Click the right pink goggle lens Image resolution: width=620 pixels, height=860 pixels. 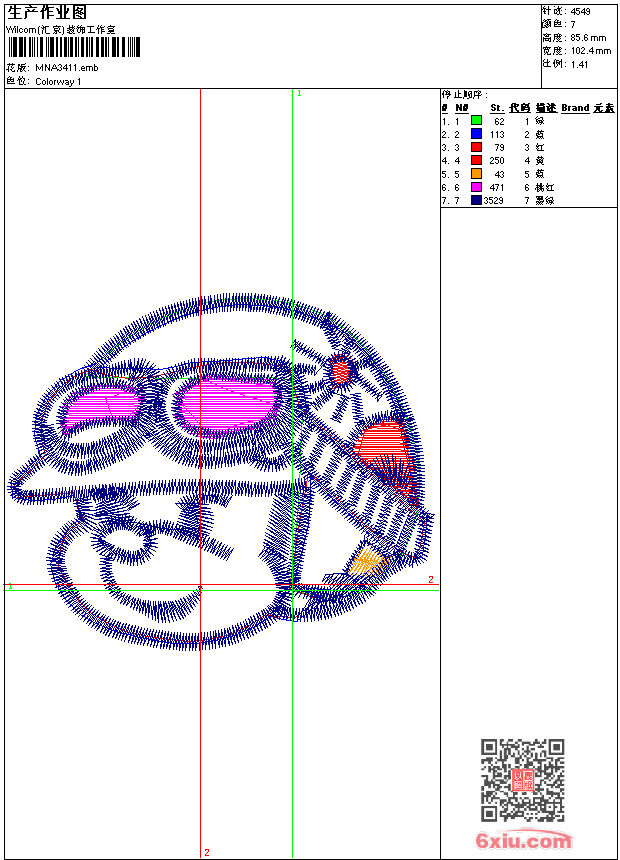pos(228,406)
